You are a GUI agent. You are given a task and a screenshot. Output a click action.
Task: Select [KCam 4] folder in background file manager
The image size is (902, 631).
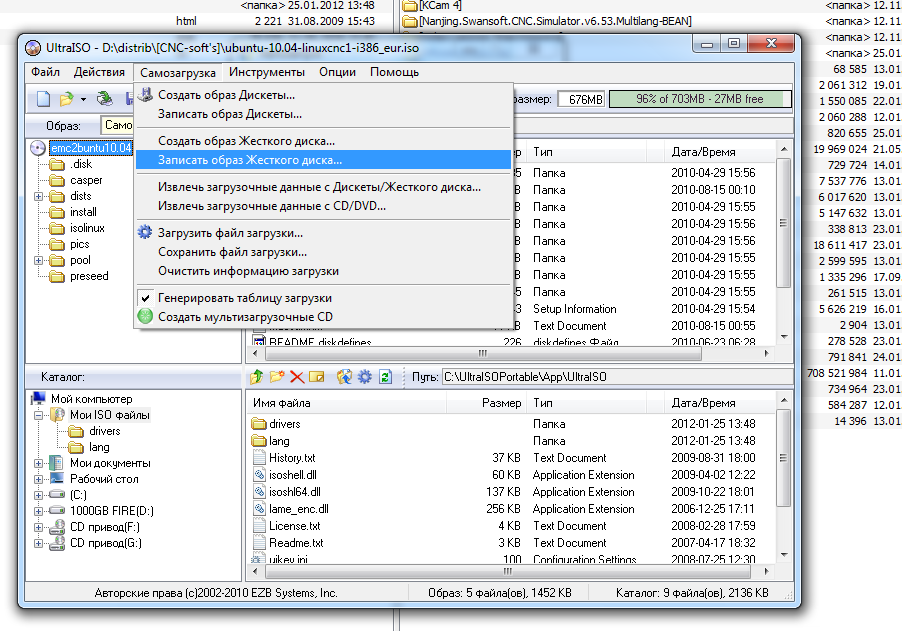439,6
